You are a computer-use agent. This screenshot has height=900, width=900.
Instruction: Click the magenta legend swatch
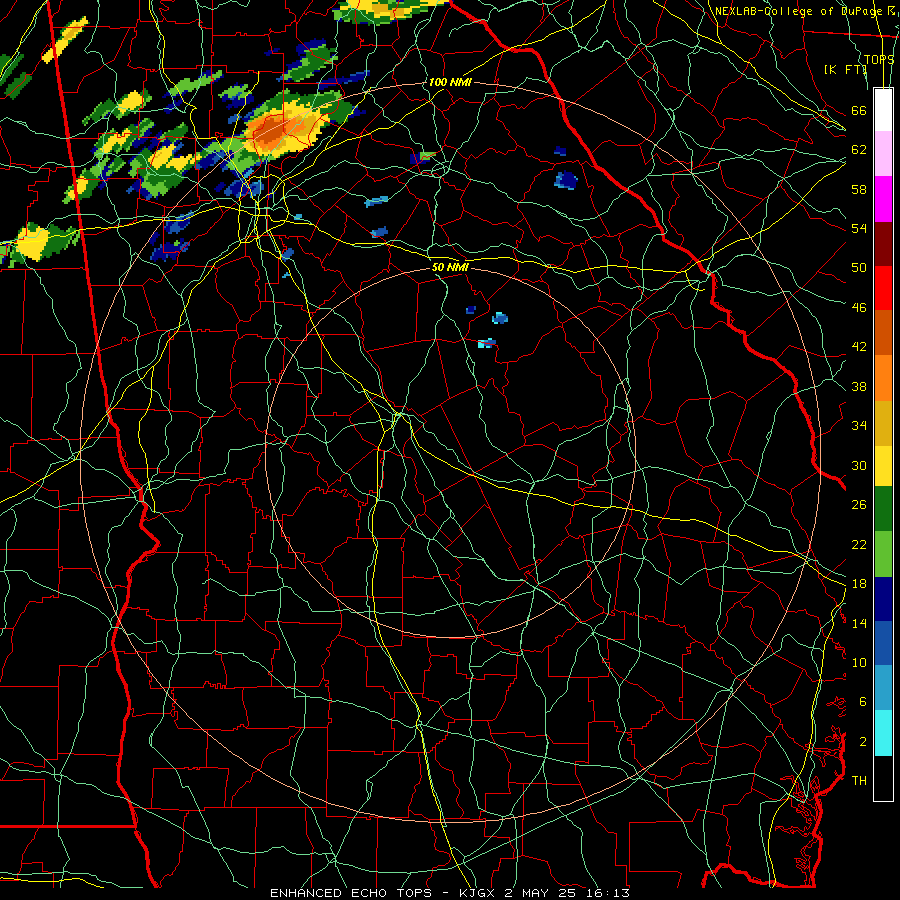(x=883, y=199)
